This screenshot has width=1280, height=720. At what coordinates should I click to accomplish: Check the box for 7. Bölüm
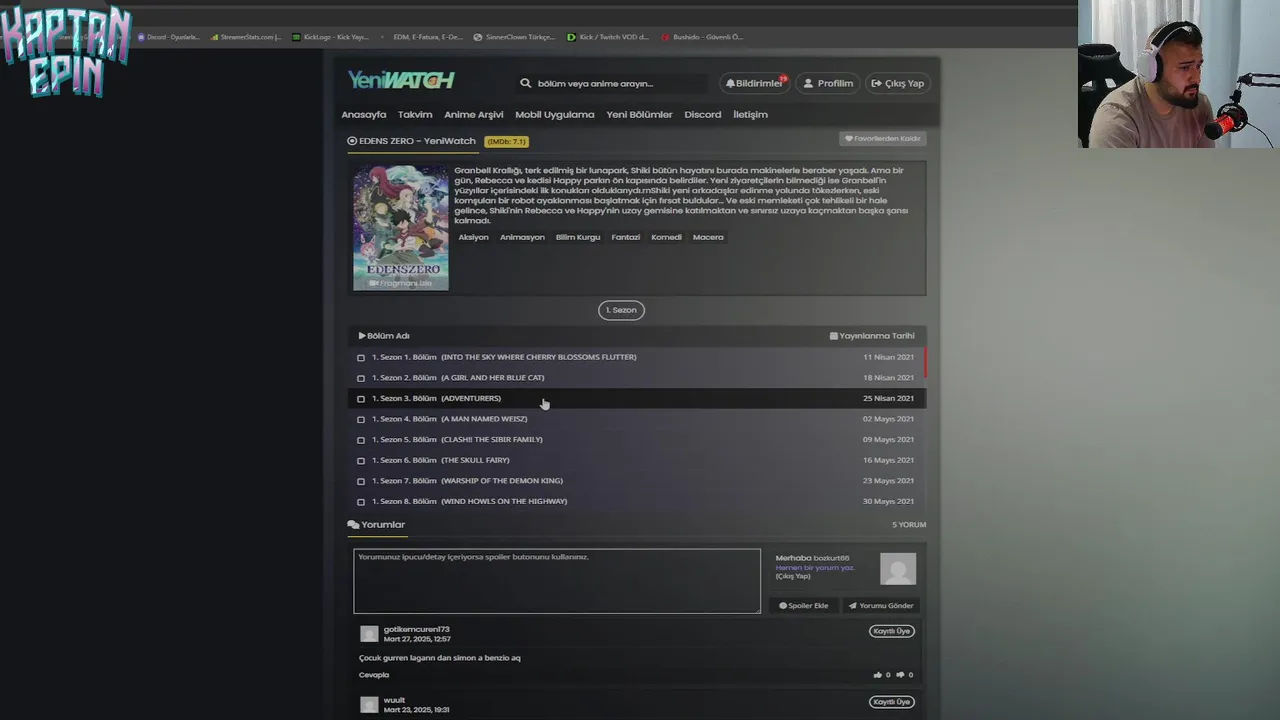[x=361, y=481]
